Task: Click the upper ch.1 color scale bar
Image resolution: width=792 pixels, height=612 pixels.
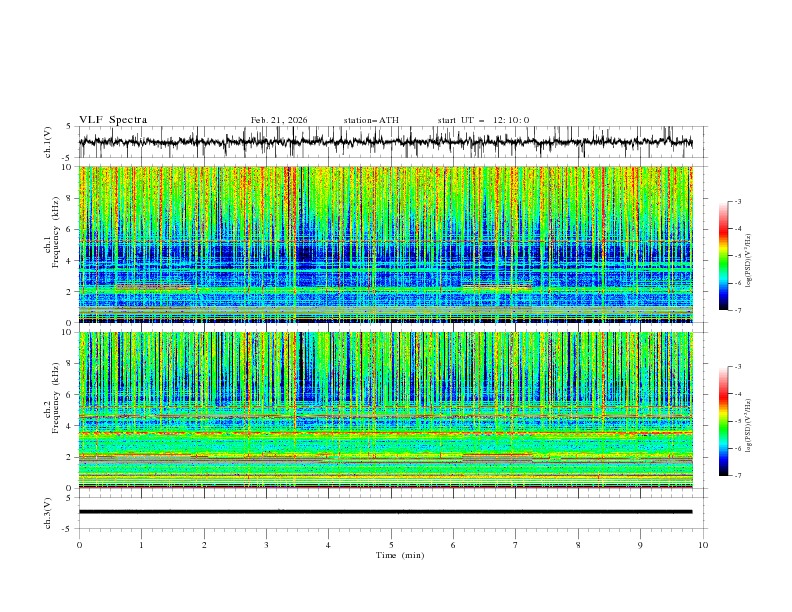Action: (x=724, y=256)
